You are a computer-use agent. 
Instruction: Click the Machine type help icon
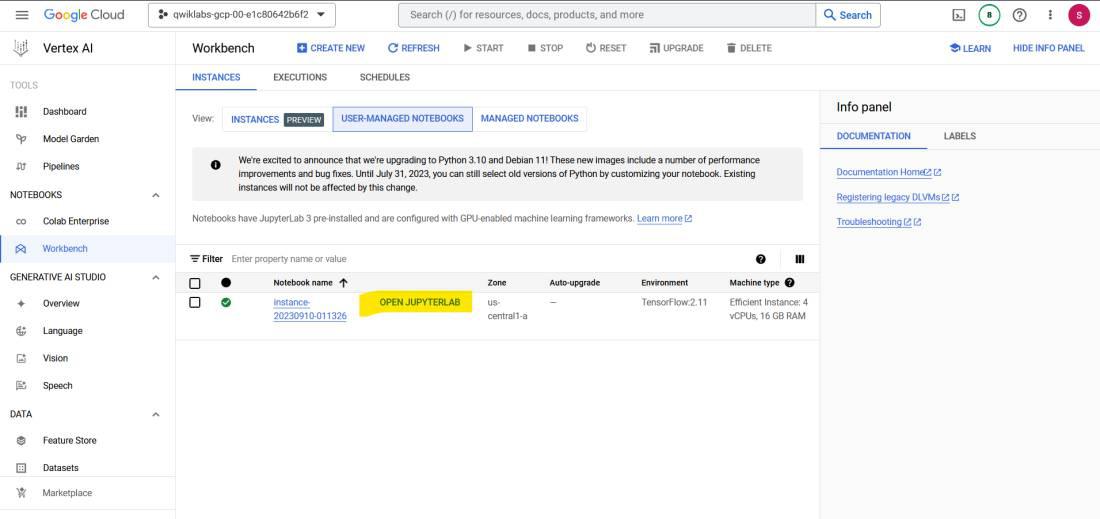pyautogui.click(x=789, y=283)
